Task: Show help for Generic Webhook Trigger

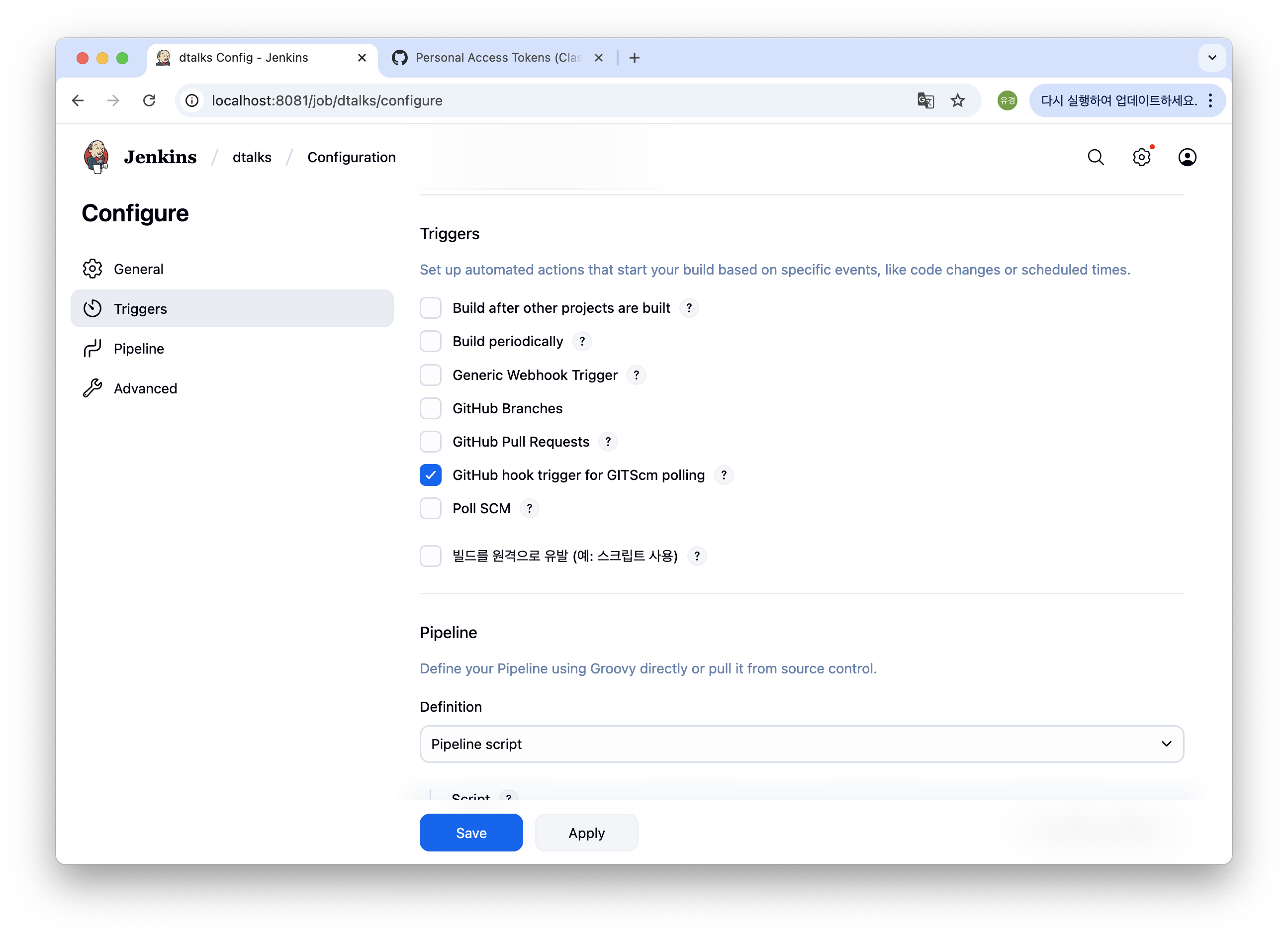Action: point(636,375)
